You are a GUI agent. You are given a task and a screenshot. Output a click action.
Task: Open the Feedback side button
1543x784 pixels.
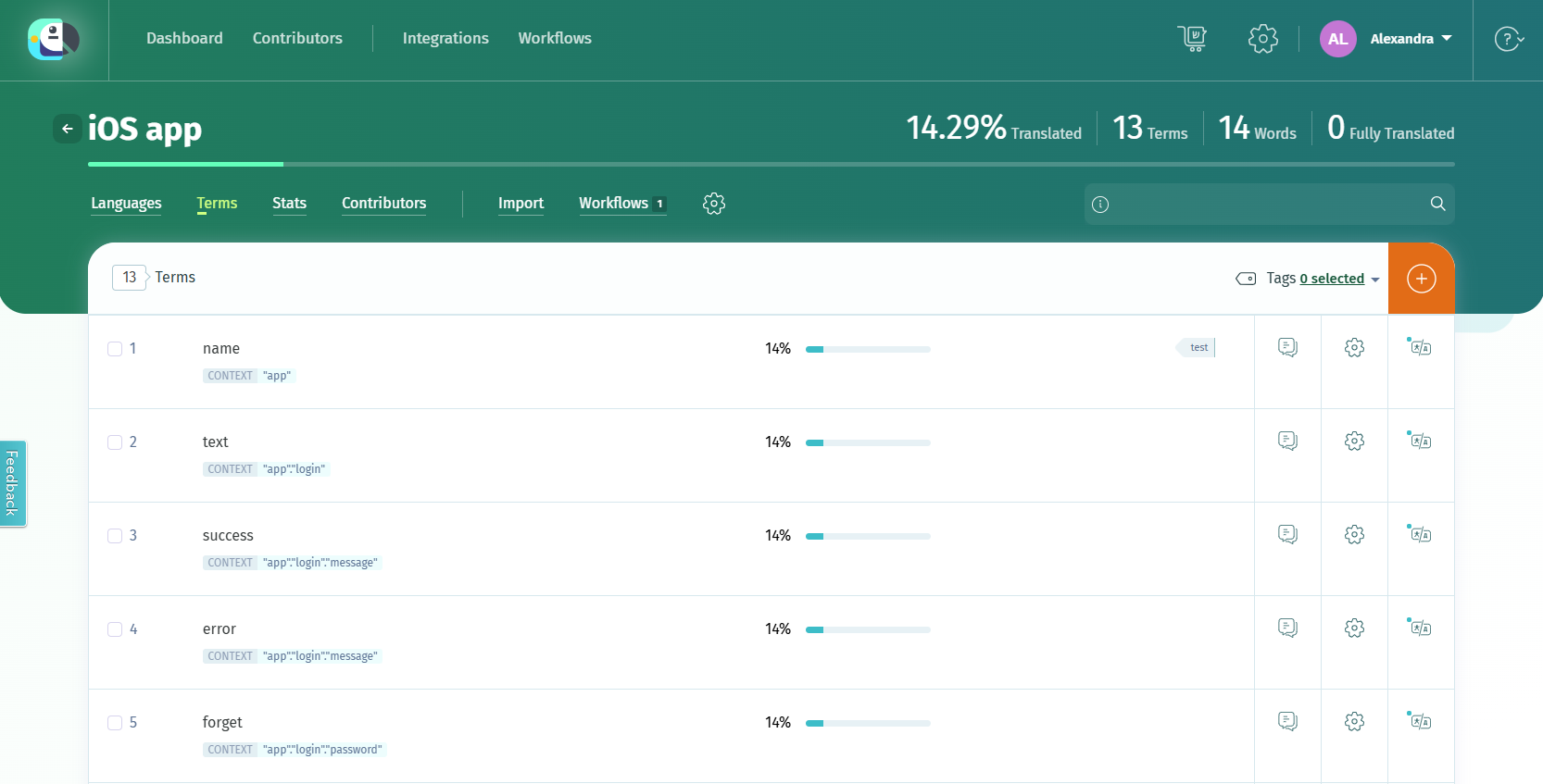12,483
